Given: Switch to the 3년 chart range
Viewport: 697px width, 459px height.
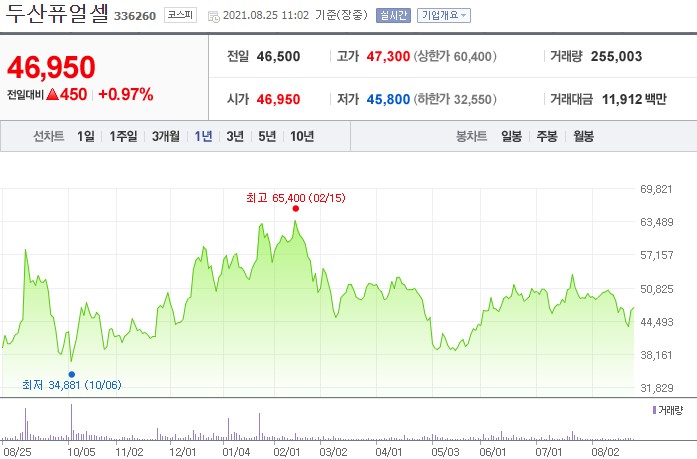Looking at the screenshot, I should [x=235, y=136].
